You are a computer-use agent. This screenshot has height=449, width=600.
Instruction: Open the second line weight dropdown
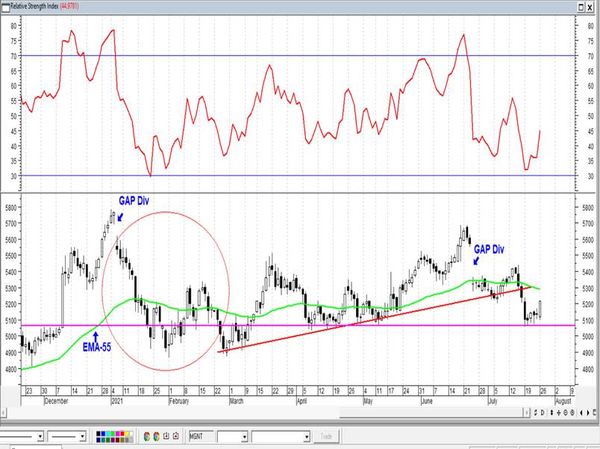(x=82, y=436)
